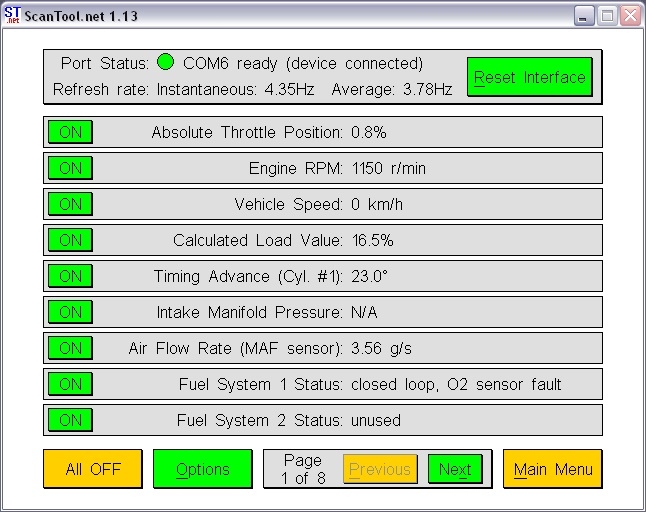The height and width of the screenshot is (512, 646).
Task: Click the Vehicle Speed value '0 km/h'
Action: coord(377,204)
